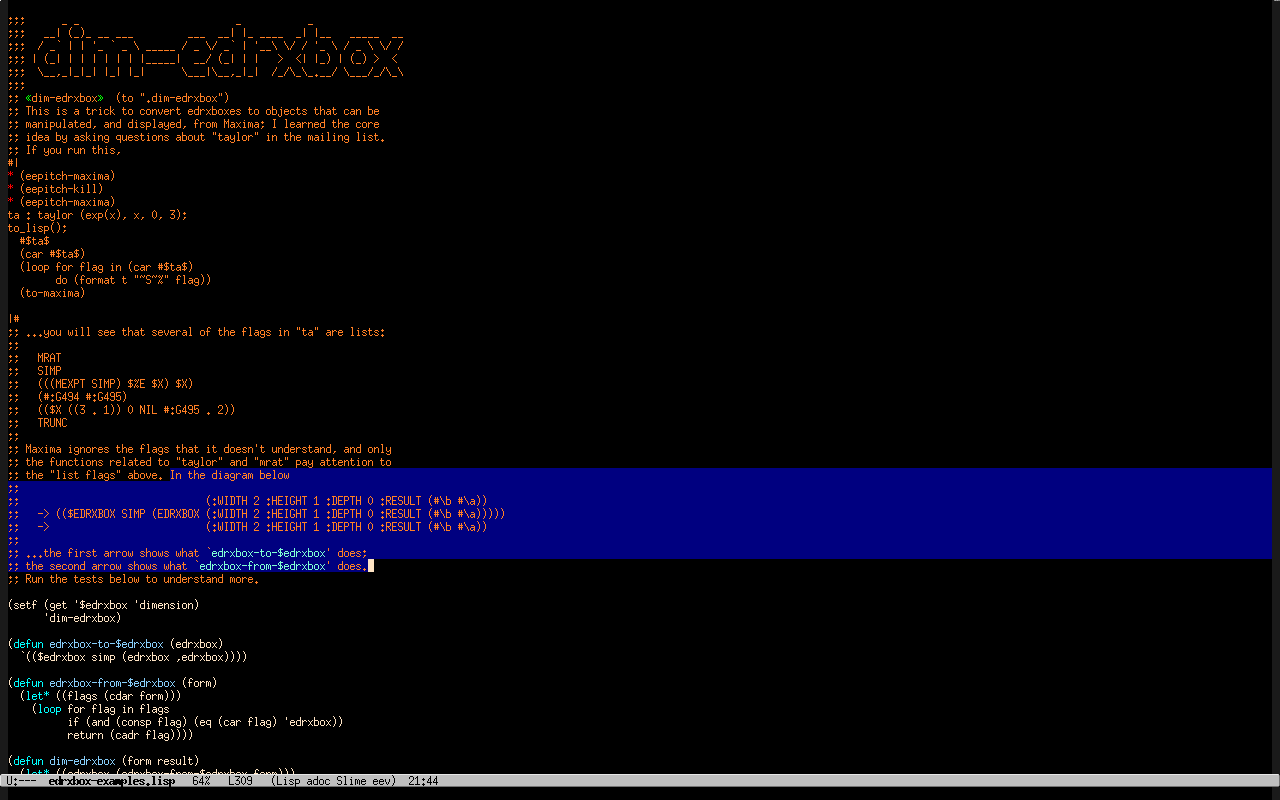
Task: Click the (to ".dim-edrxbox") hyperlink
Action: tap(172, 98)
